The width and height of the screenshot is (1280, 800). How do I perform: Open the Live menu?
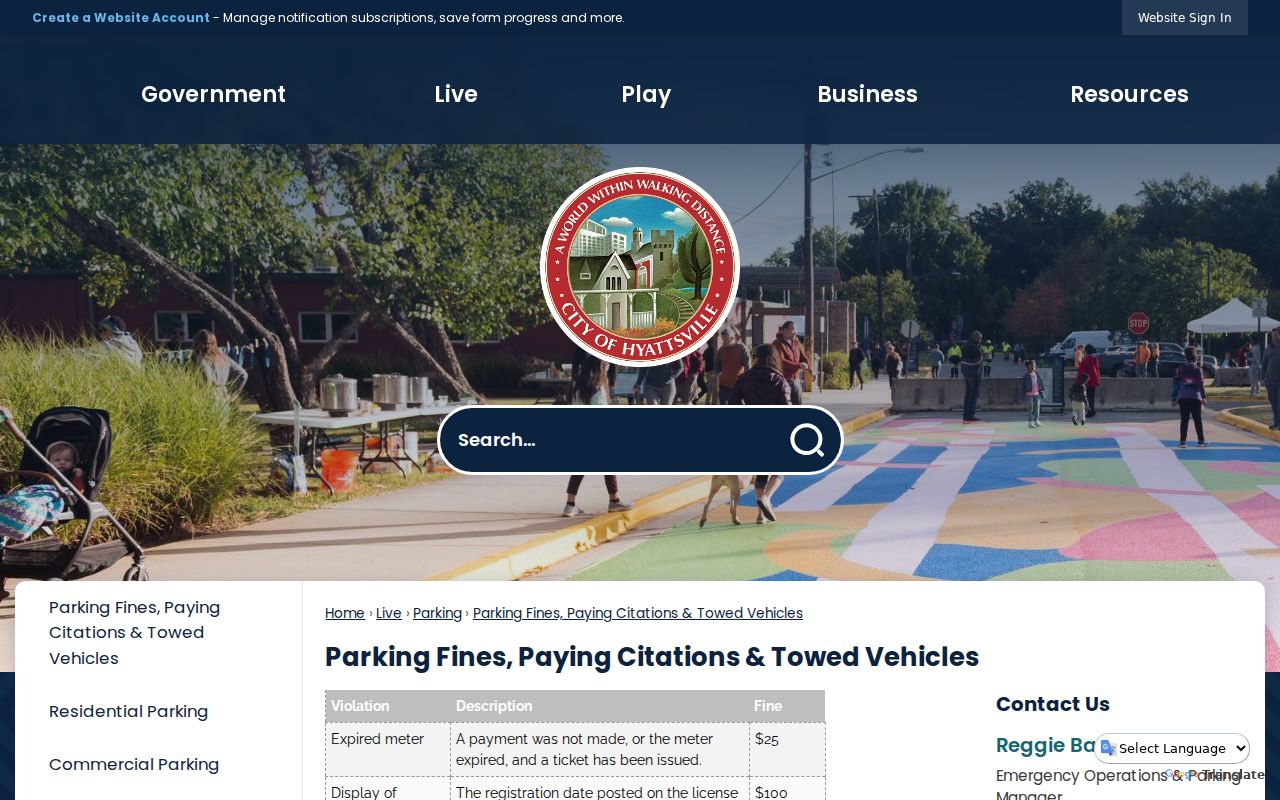456,94
